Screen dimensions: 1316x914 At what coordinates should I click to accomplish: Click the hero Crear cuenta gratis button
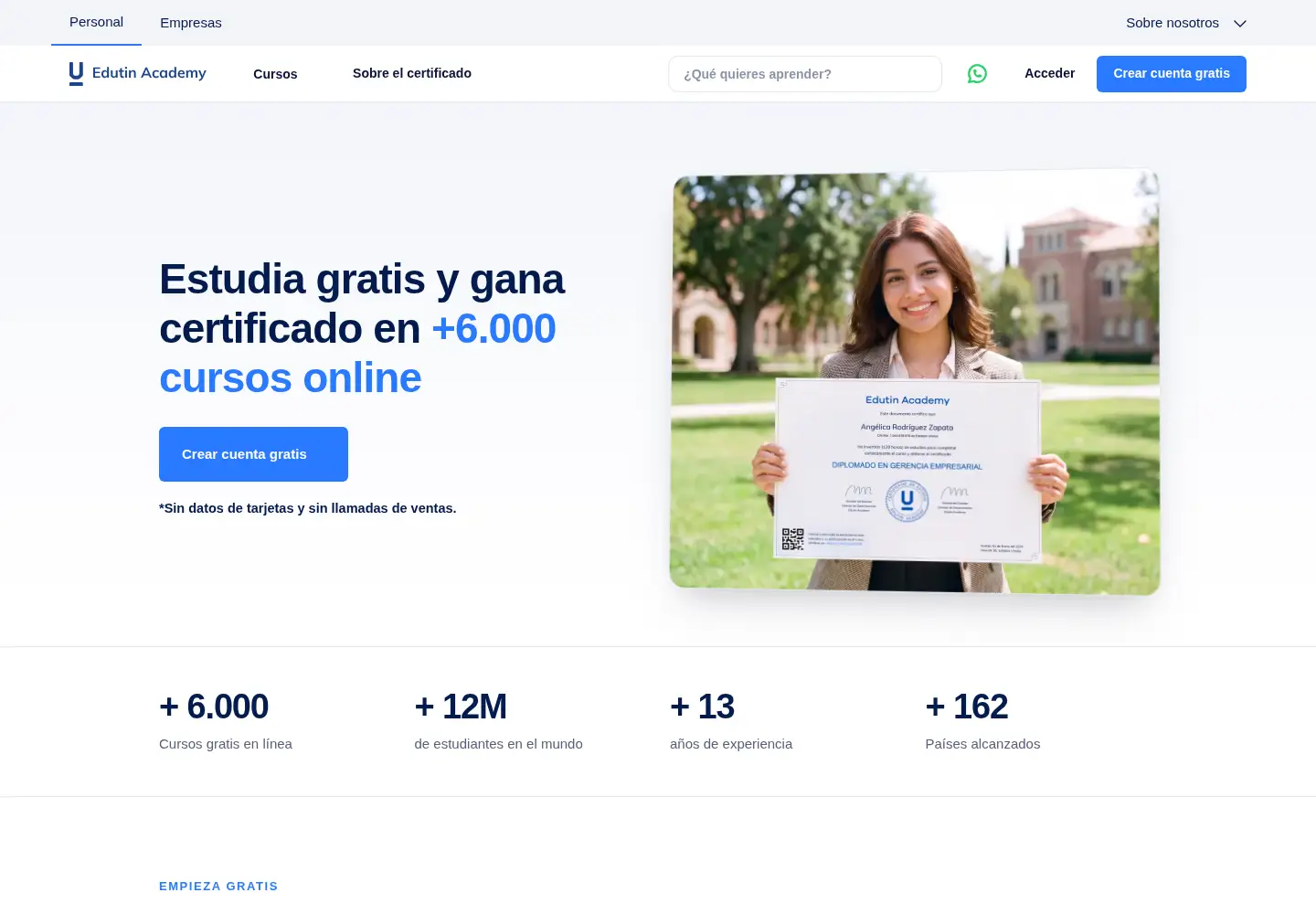point(253,454)
